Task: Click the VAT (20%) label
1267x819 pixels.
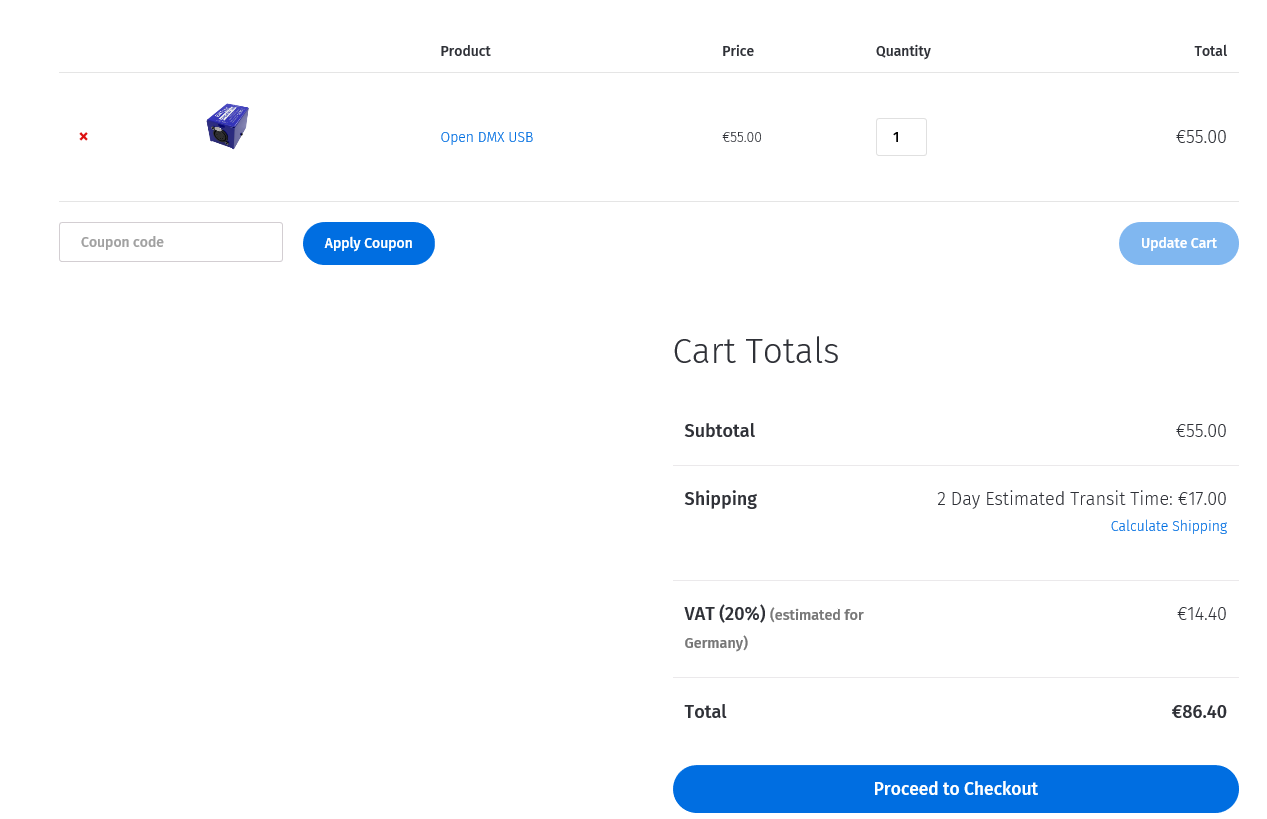Action: (725, 614)
